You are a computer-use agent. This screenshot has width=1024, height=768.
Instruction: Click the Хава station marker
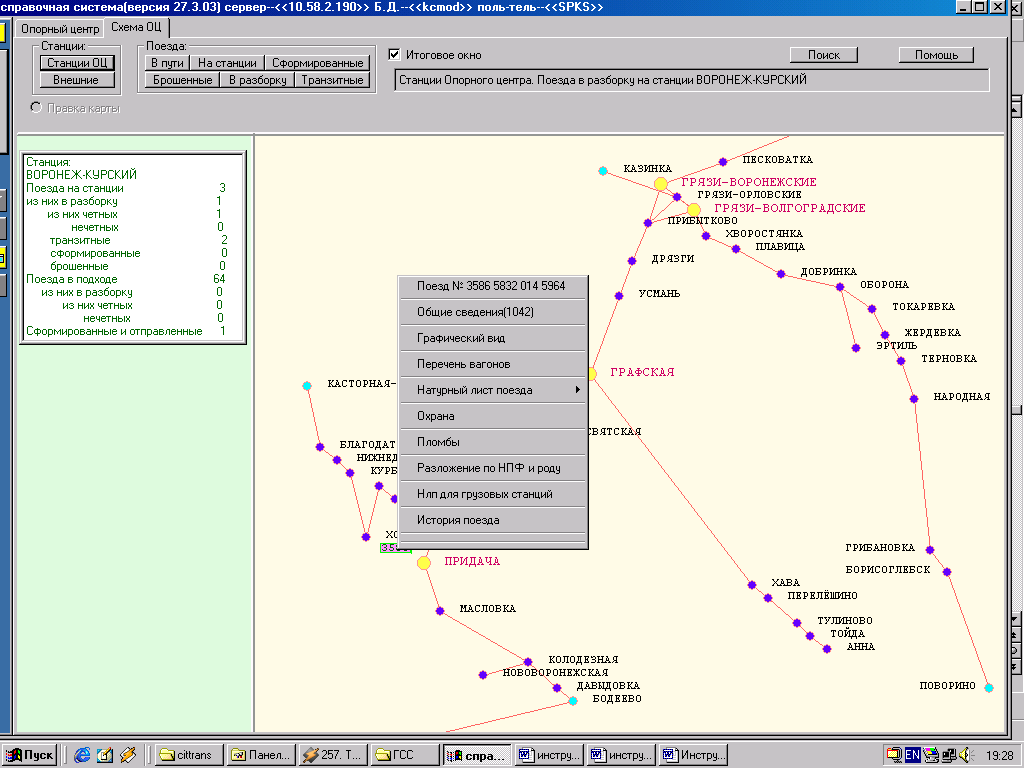[x=752, y=584]
